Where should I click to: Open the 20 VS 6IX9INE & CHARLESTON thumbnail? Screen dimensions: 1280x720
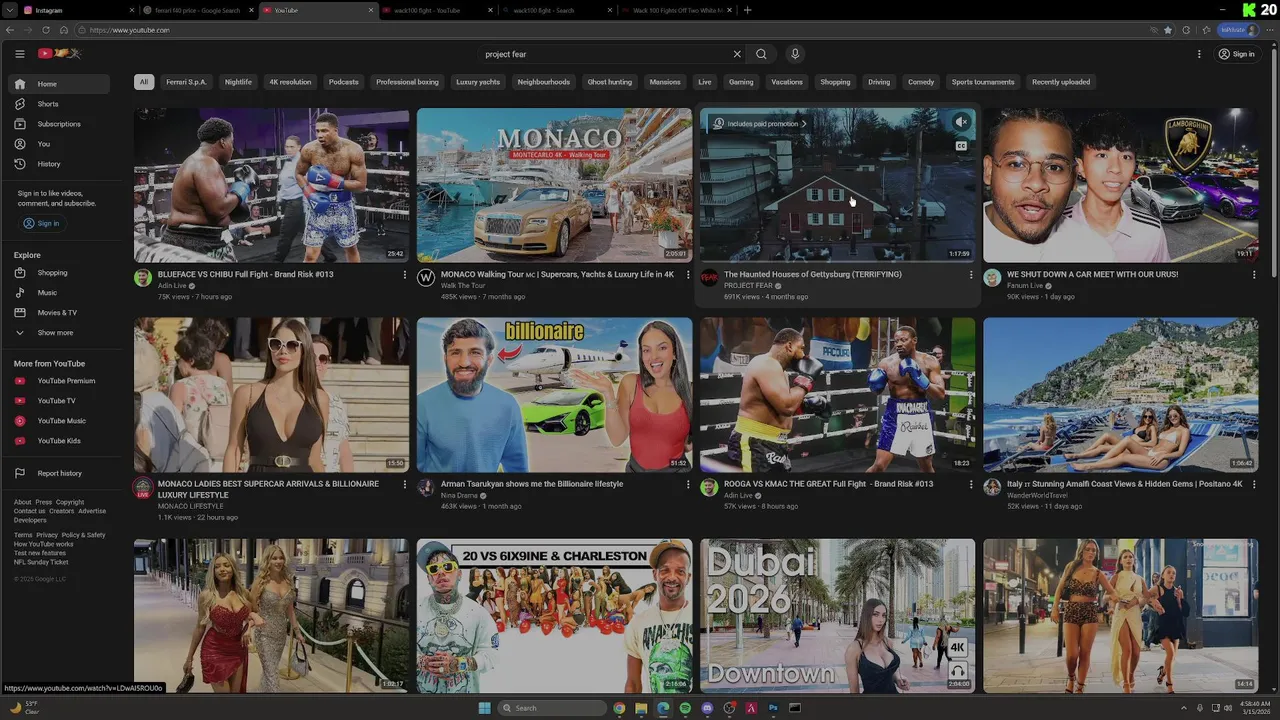pos(554,616)
